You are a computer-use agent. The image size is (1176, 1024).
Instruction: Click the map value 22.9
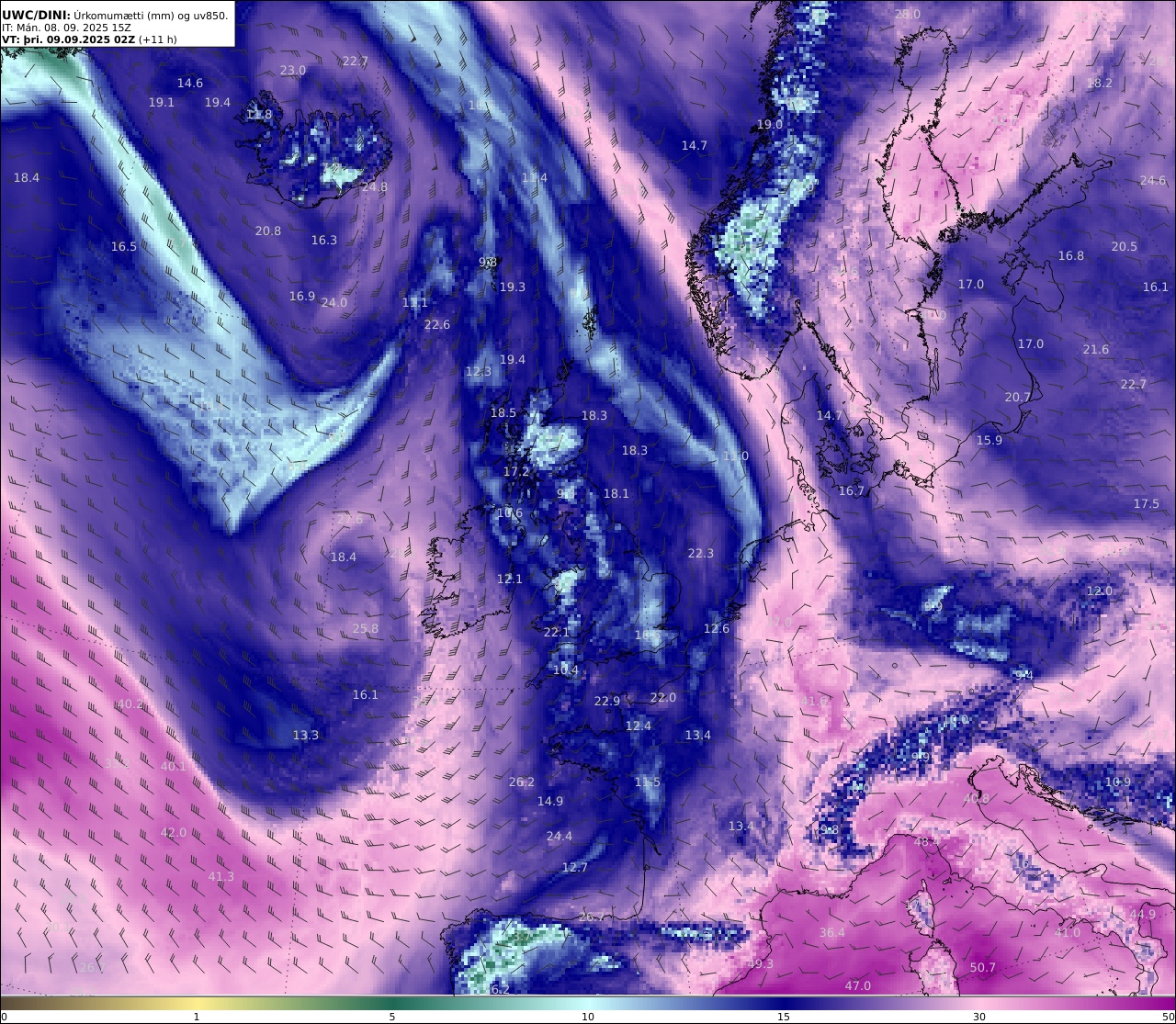click(x=607, y=702)
